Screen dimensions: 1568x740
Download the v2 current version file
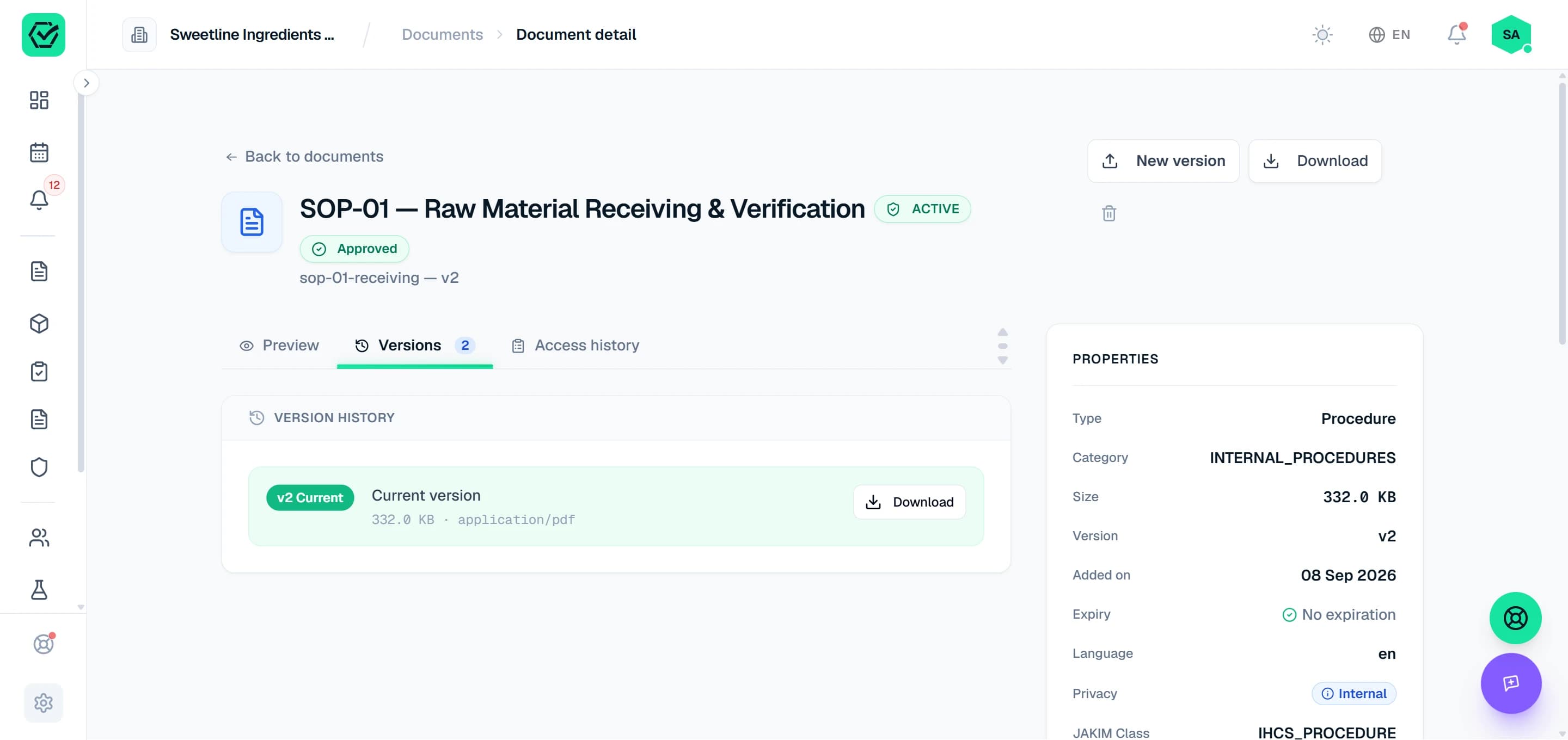(909, 503)
